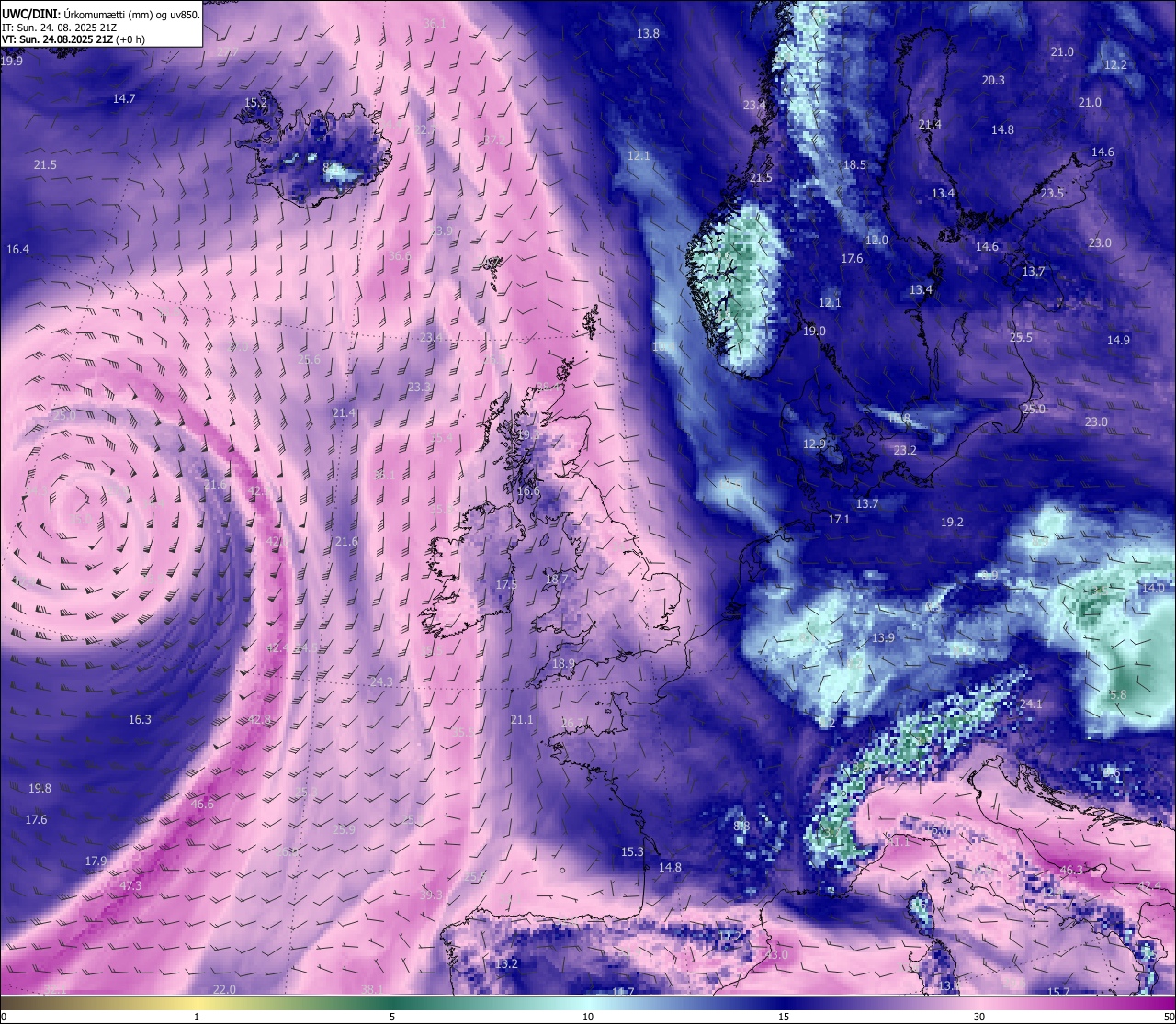1176x1024 pixels.
Task: Click the 43.0 value in the Mediterranean
Action: click(x=777, y=955)
